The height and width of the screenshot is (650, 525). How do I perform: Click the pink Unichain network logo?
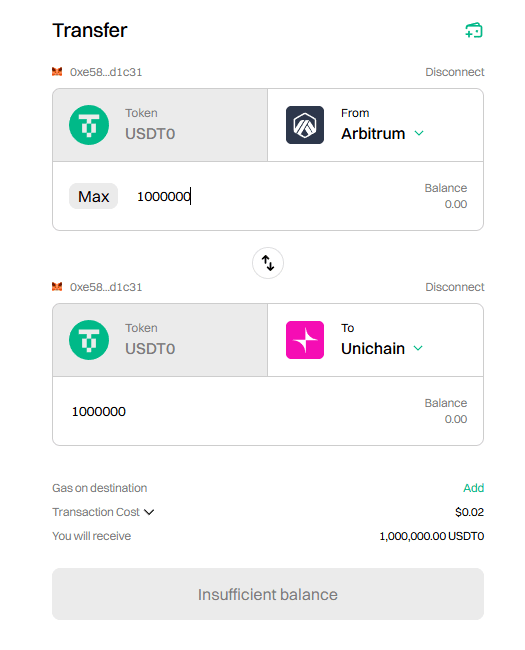[x=305, y=340]
